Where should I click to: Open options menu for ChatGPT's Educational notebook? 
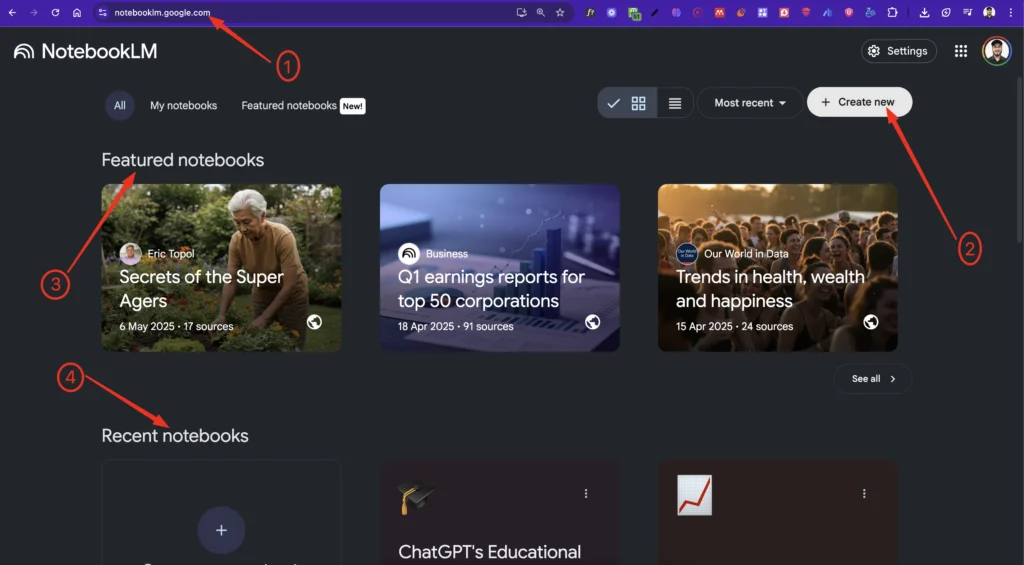586,494
